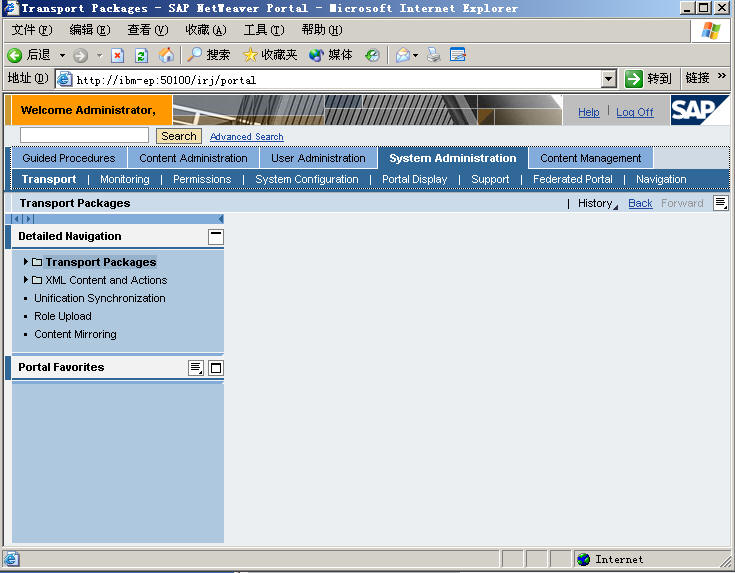Switch to Content Administration tab
The height and width of the screenshot is (573, 735).
[193, 158]
